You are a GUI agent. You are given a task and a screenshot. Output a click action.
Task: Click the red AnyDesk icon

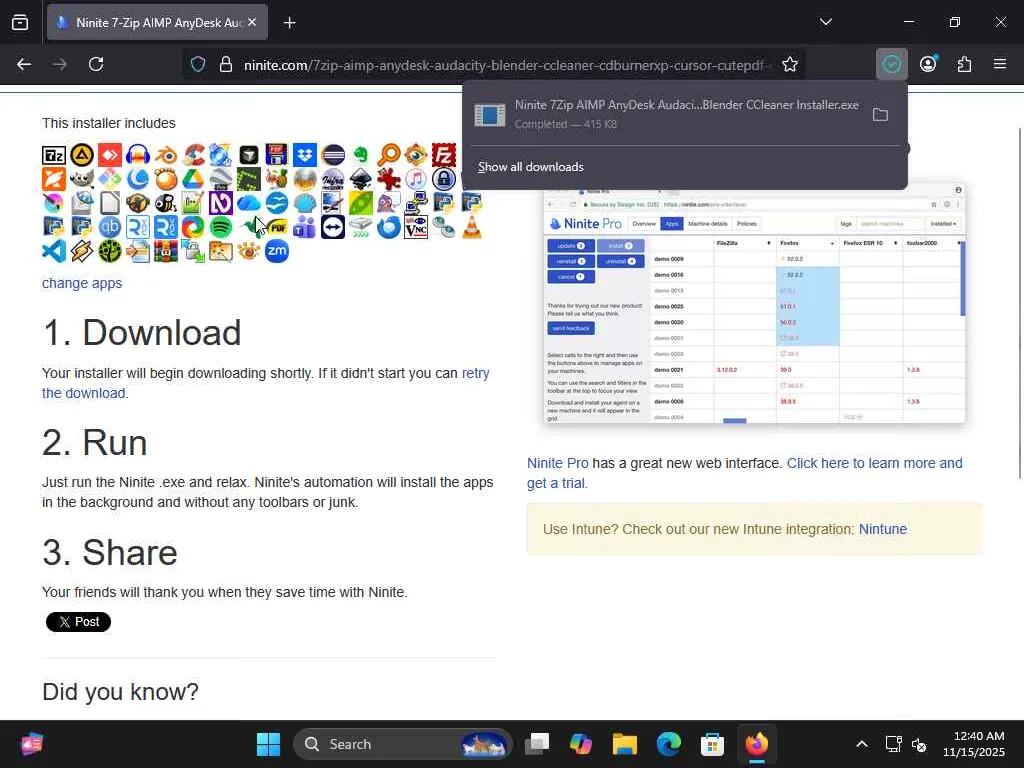click(110, 155)
